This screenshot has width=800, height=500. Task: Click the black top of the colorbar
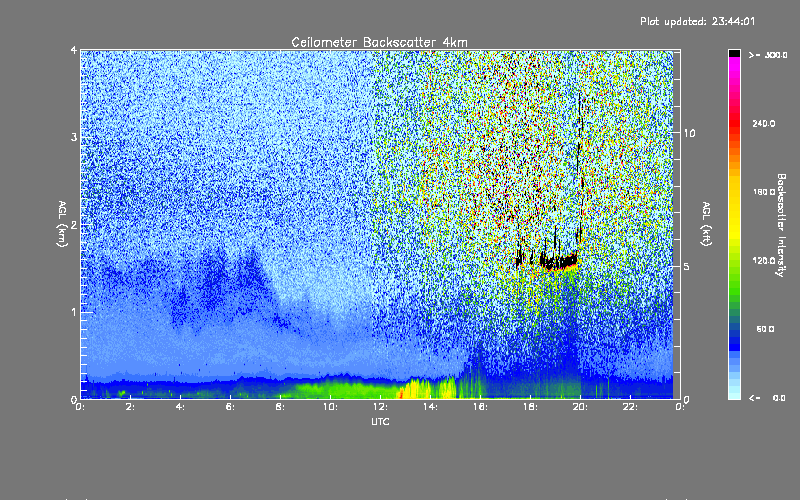734,53
